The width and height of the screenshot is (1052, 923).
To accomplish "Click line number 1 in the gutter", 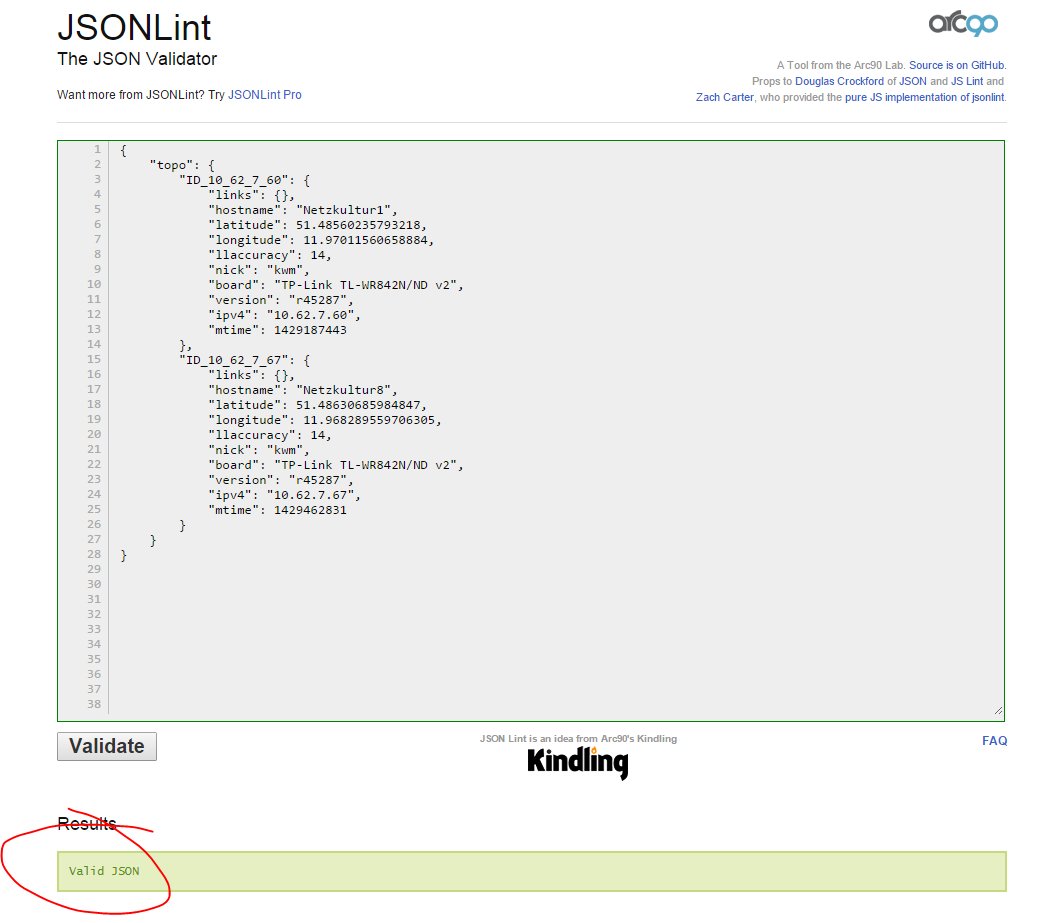I will point(97,149).
